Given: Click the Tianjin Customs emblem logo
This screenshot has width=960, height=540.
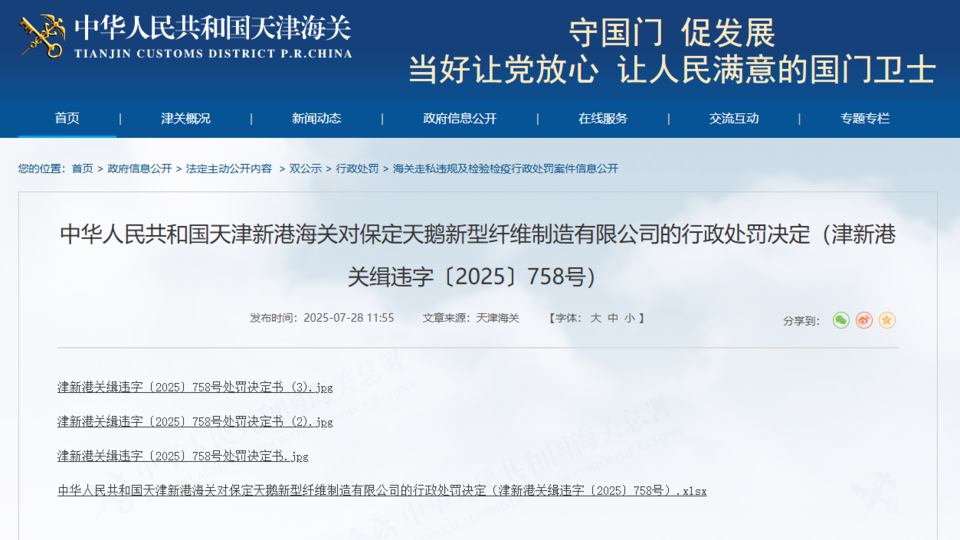Looking at the screenshot, I should click(x=42, y=36).
